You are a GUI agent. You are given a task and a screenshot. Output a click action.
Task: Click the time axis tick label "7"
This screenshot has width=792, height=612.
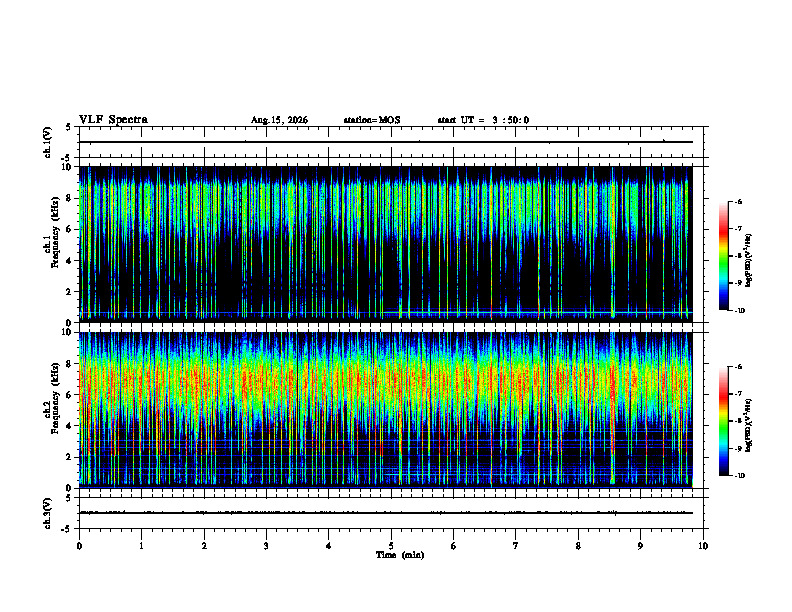click(x=516, y=545)
